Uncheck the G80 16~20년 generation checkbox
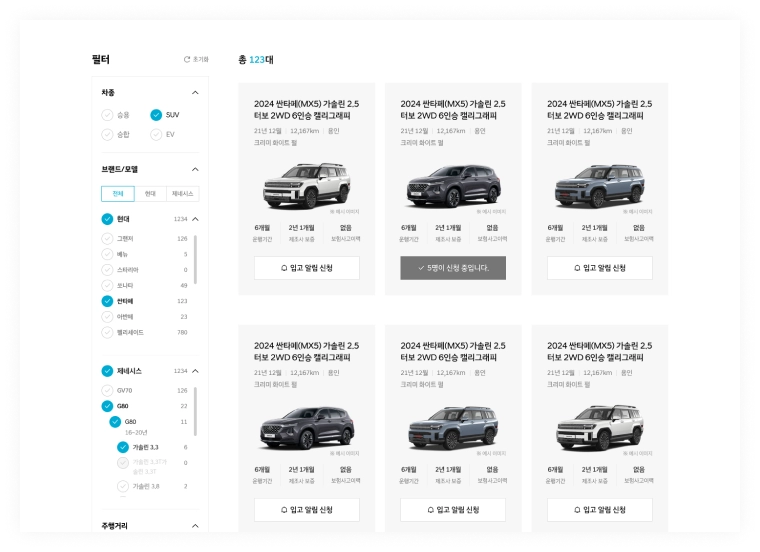 tap(115, 422)
